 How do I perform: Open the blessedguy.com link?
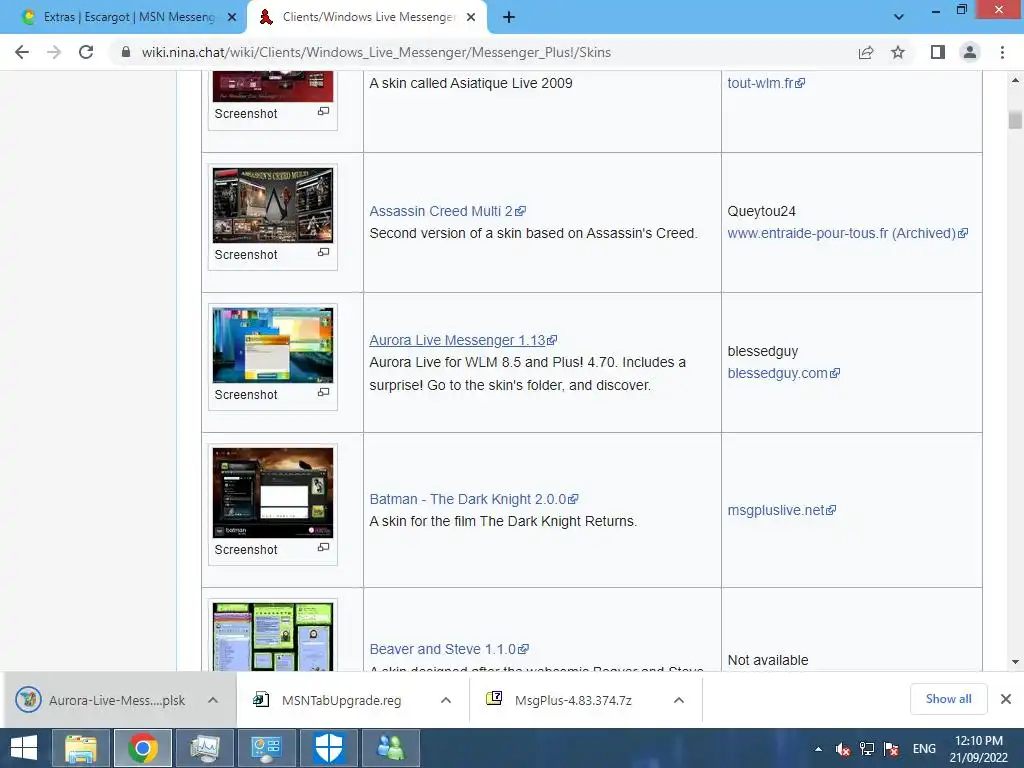[784, 373]
